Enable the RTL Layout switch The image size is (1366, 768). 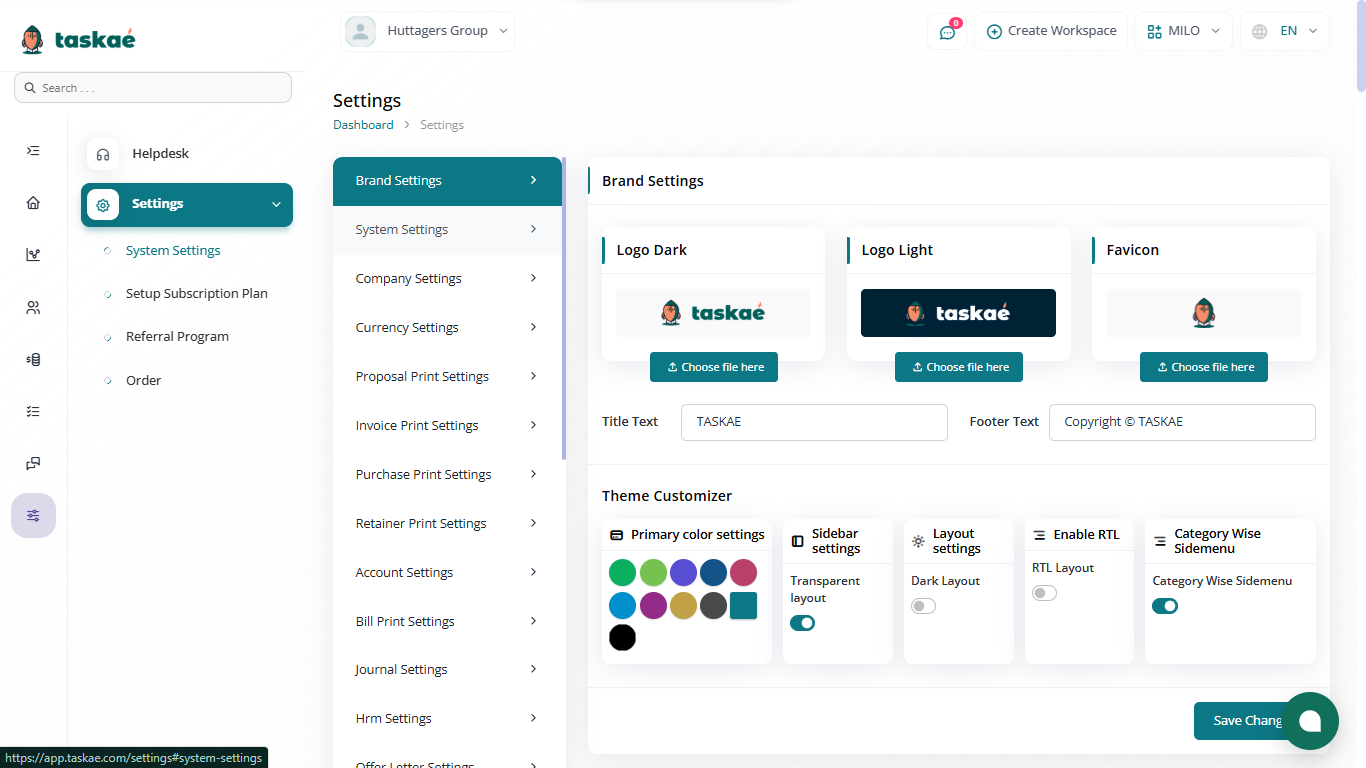pyautogui.click(x=1044, y=593)
